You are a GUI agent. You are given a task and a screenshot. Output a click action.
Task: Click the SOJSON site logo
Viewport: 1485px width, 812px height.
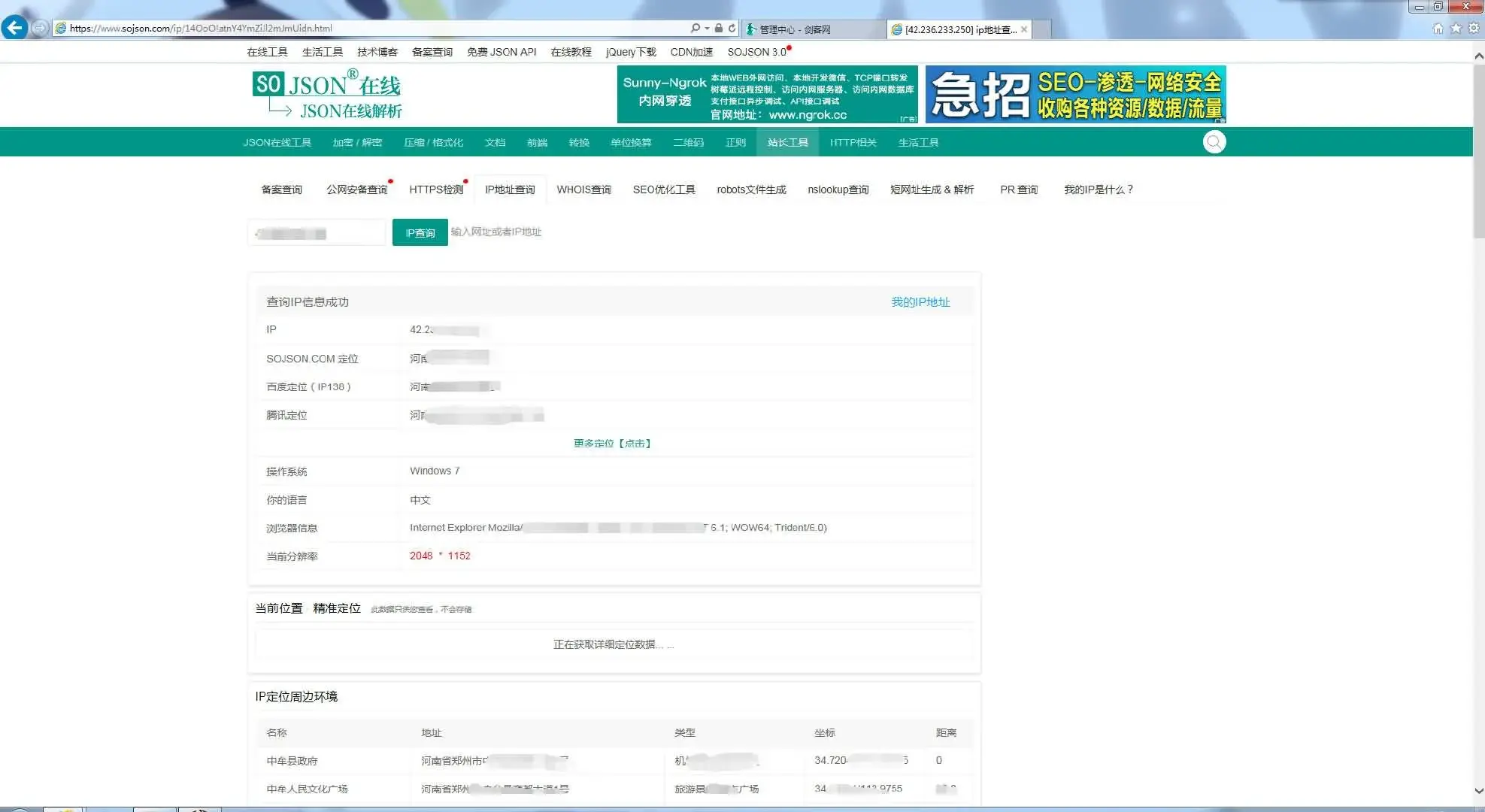point(326,95)
